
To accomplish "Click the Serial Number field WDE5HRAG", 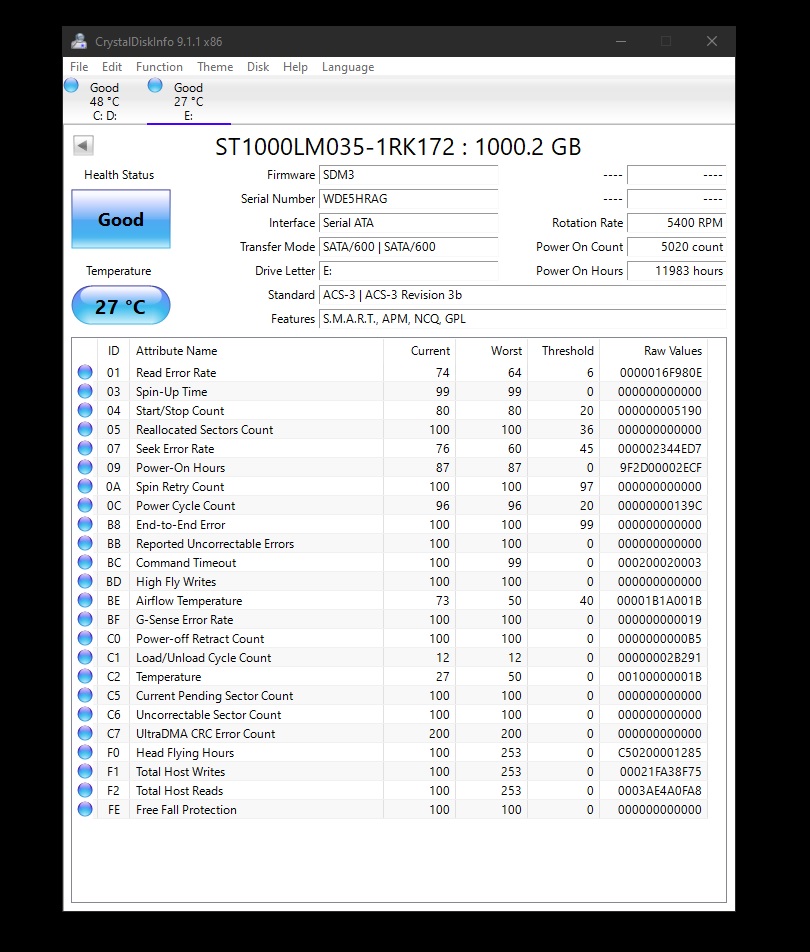I will [x=409, y=199].
